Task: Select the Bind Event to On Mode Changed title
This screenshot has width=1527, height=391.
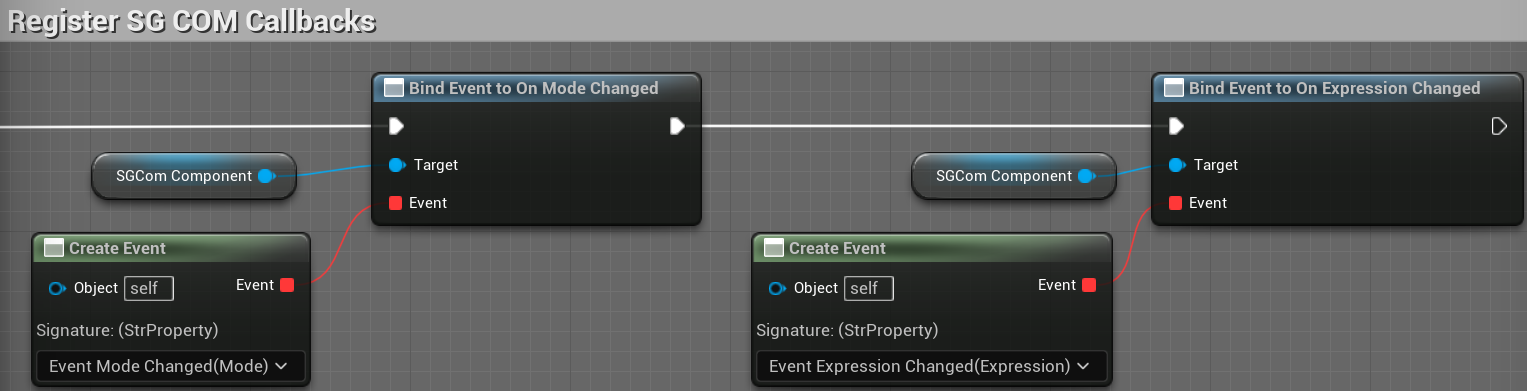Action: (533, 88)
